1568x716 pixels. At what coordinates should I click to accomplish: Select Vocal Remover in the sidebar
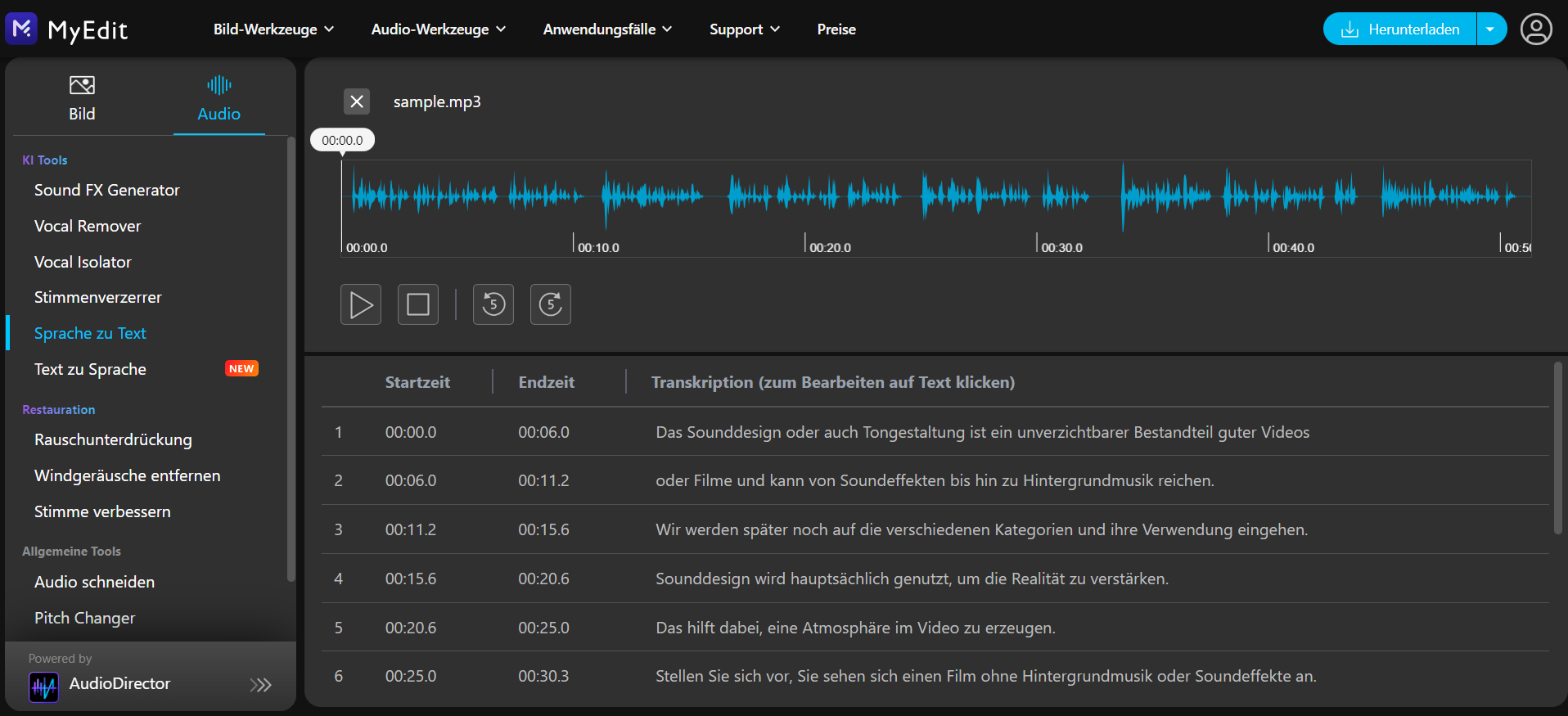point(88,226)
